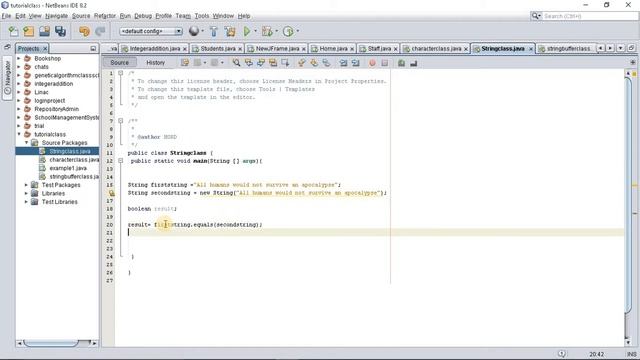Click the Search input field
This screenshot has width=640, height=360.
coord(589,16)
